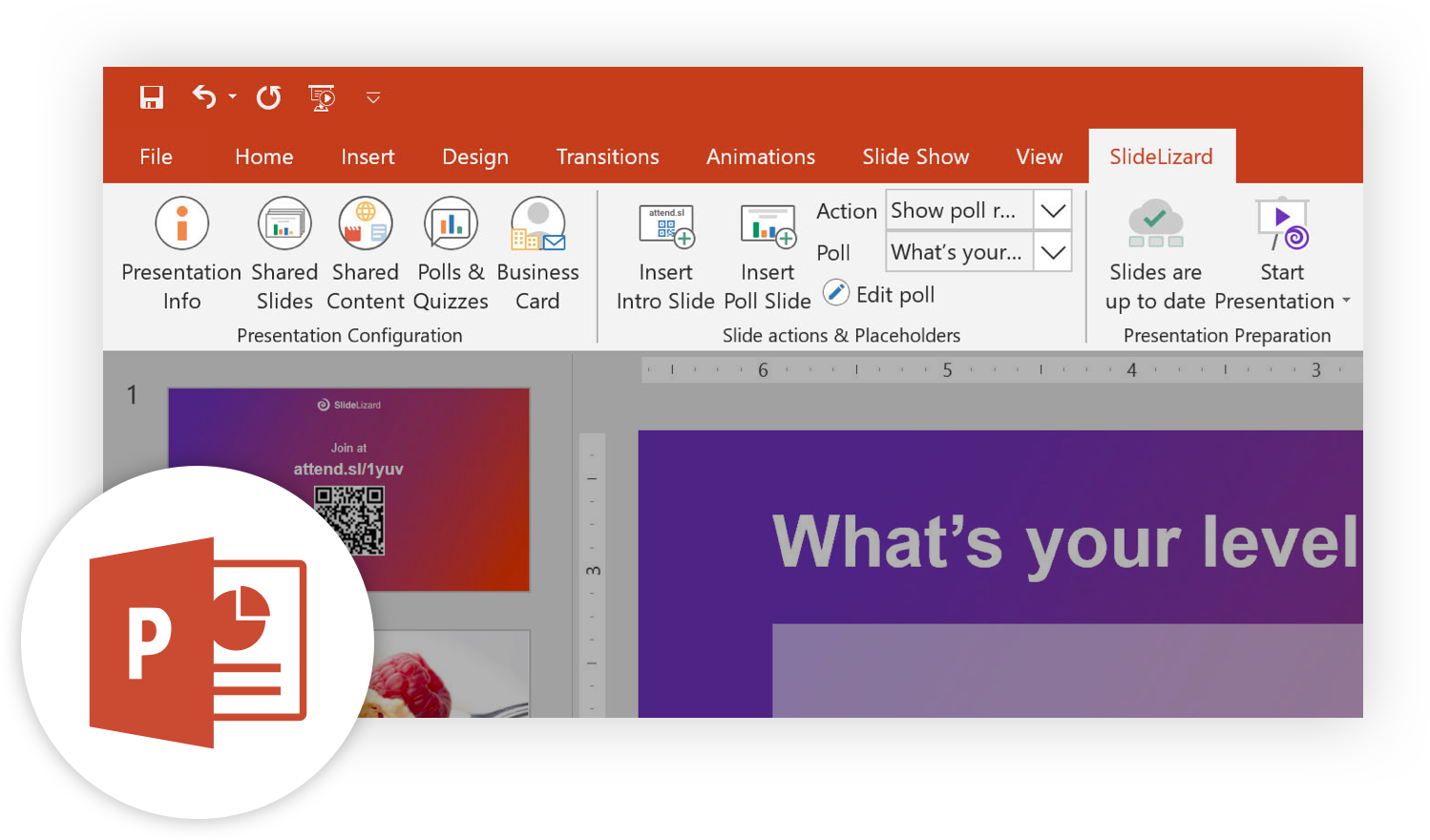Select the Design tab
The width and height of the screenshot is (1430, 840).
pos(475,157)
